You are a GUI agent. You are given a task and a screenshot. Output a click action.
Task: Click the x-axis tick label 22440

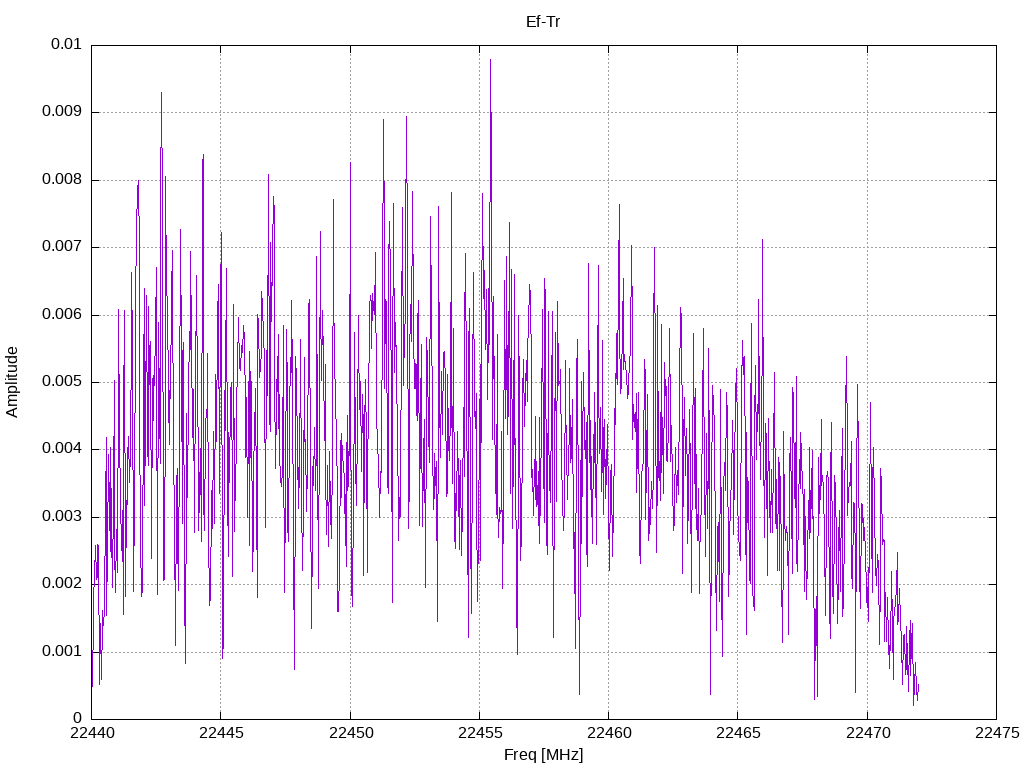[92, 733]
